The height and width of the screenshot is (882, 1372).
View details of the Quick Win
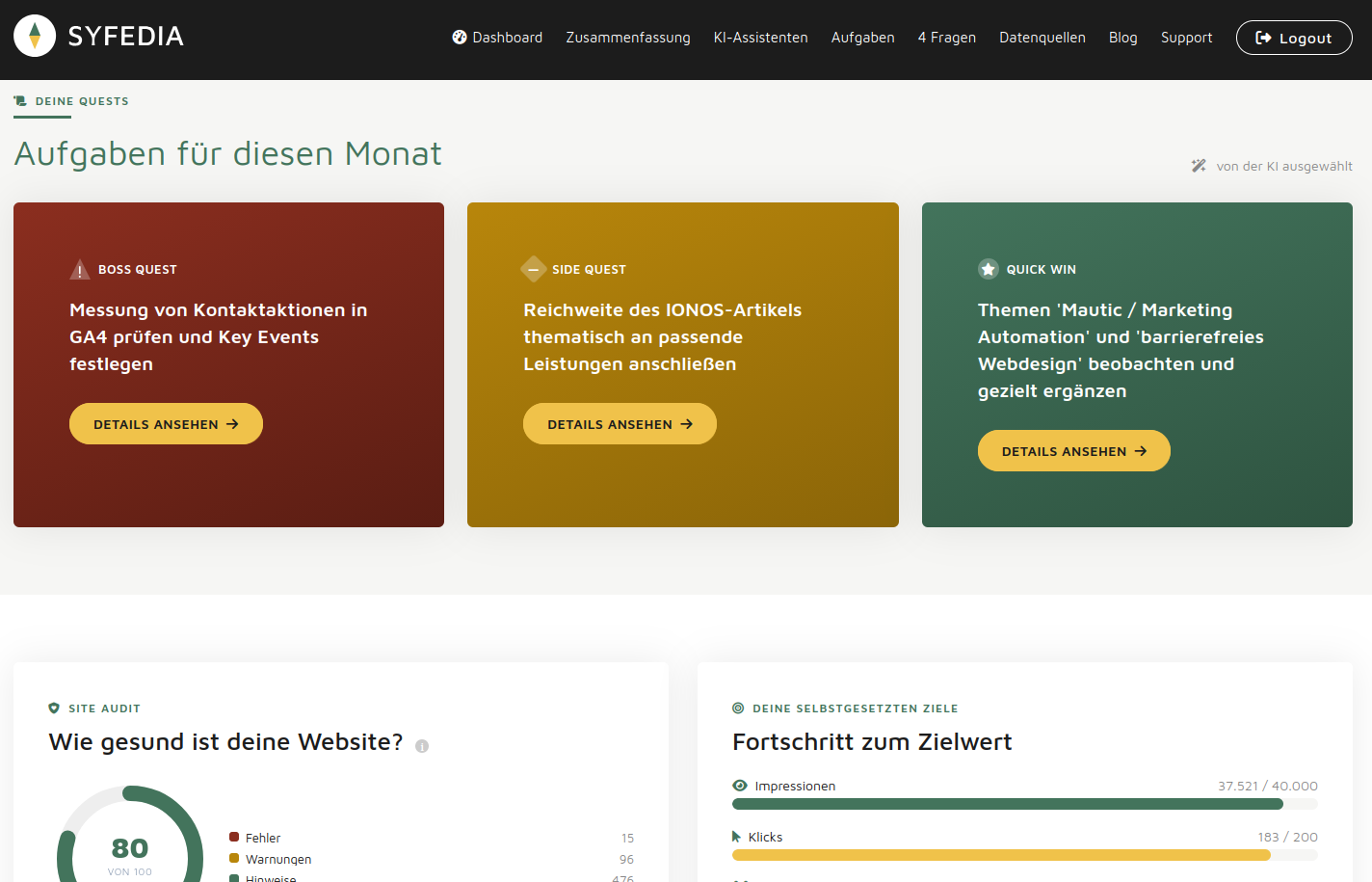tap(1074, 451)
